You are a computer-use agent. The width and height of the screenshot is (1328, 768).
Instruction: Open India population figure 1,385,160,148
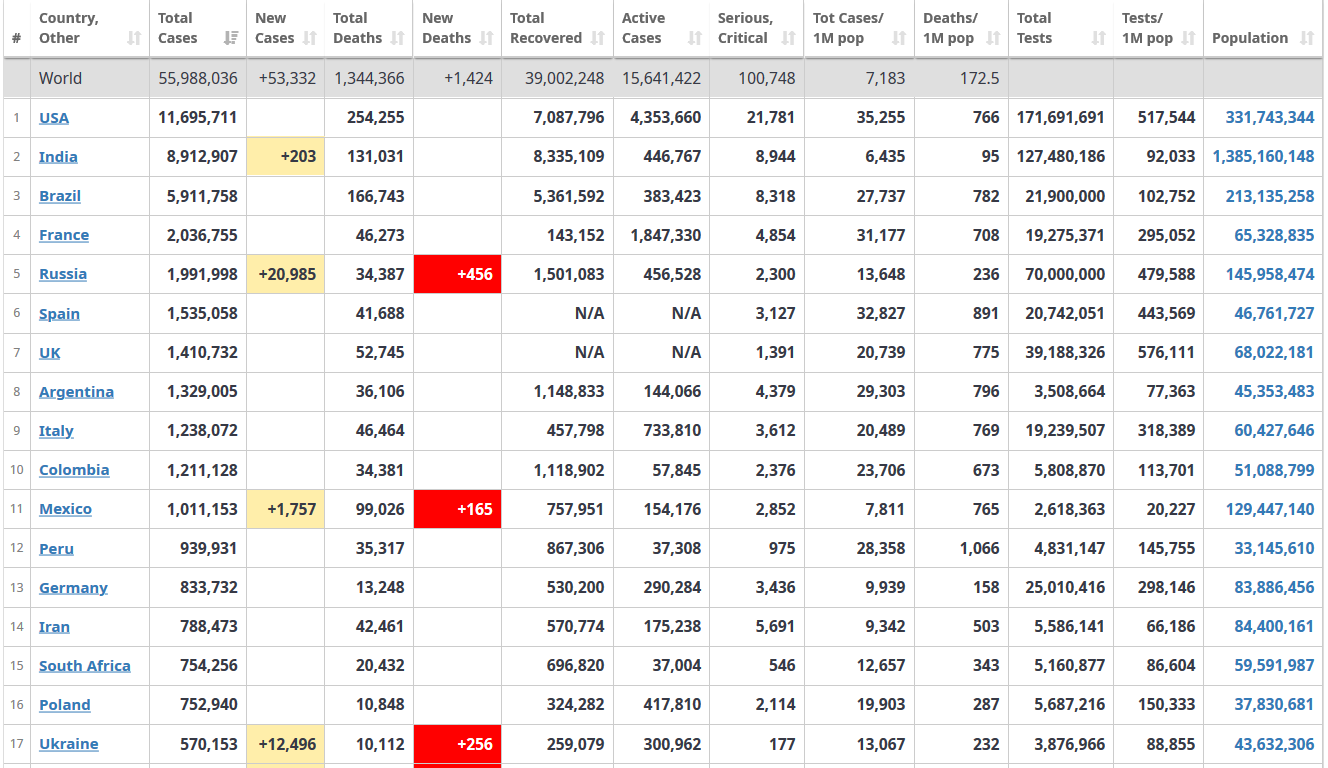coord(1263,157)
